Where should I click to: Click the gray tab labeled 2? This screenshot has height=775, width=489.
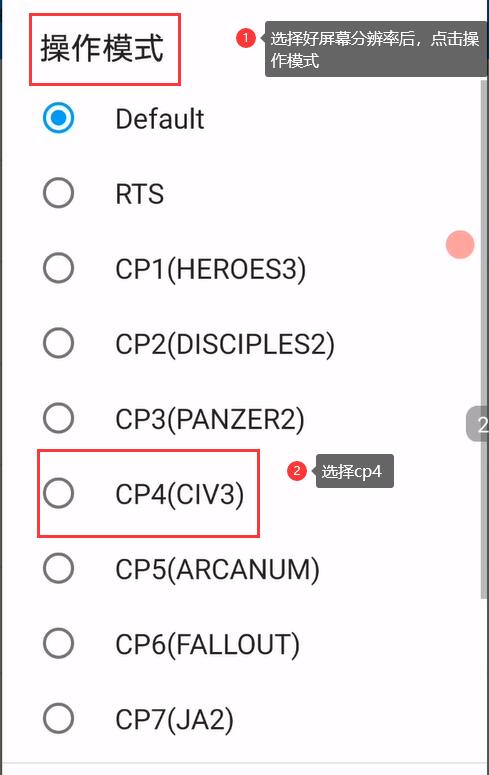[478, 424]
